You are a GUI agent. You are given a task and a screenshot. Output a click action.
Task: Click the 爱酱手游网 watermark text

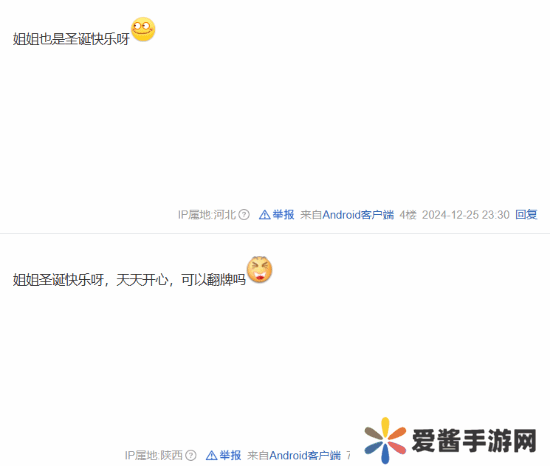474,440
